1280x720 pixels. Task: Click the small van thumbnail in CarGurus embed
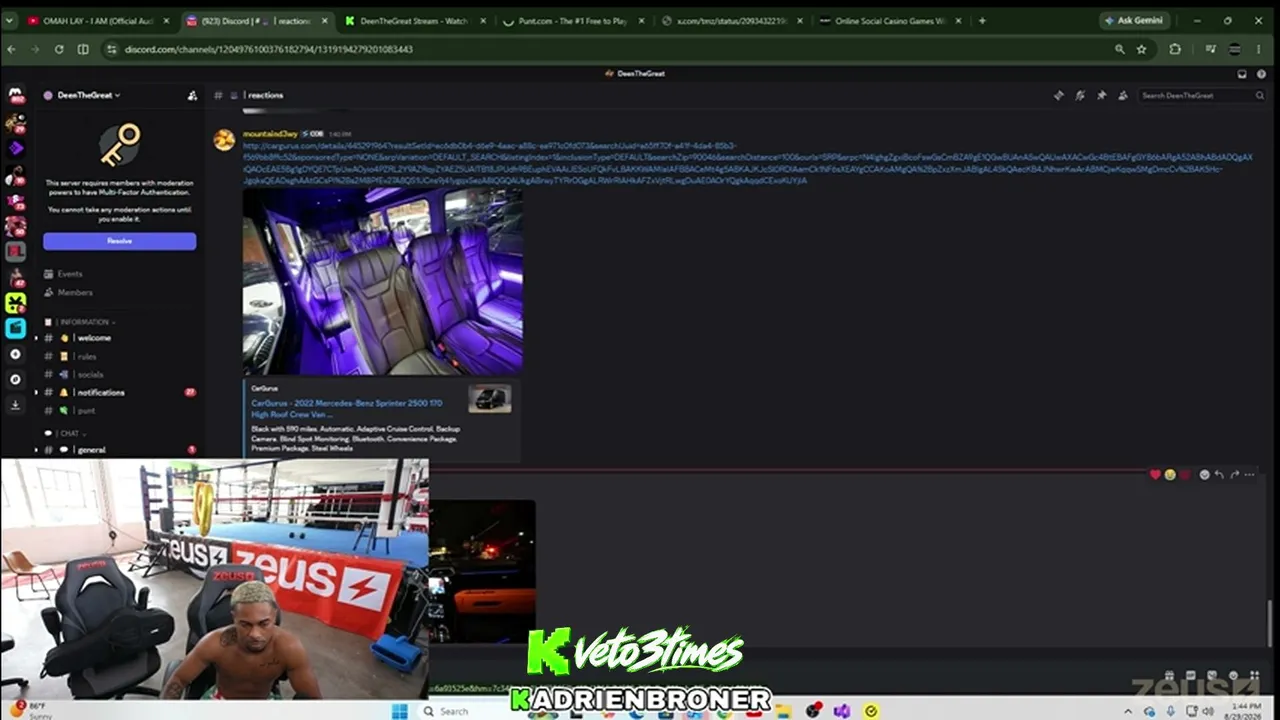490,399
